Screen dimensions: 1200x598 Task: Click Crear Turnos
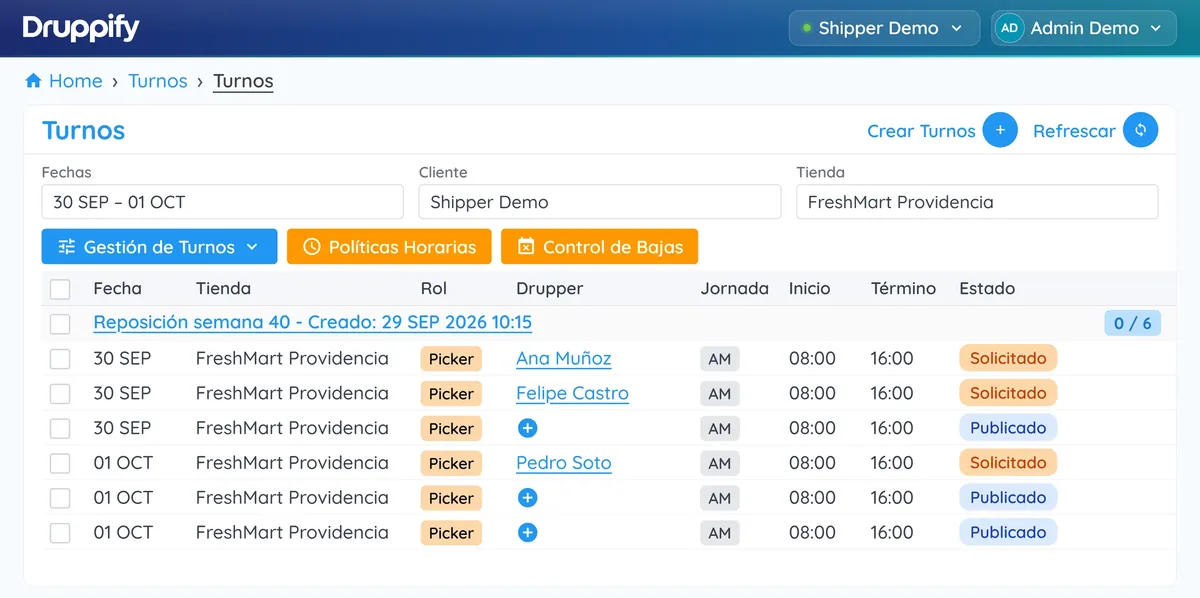point(921,131)
